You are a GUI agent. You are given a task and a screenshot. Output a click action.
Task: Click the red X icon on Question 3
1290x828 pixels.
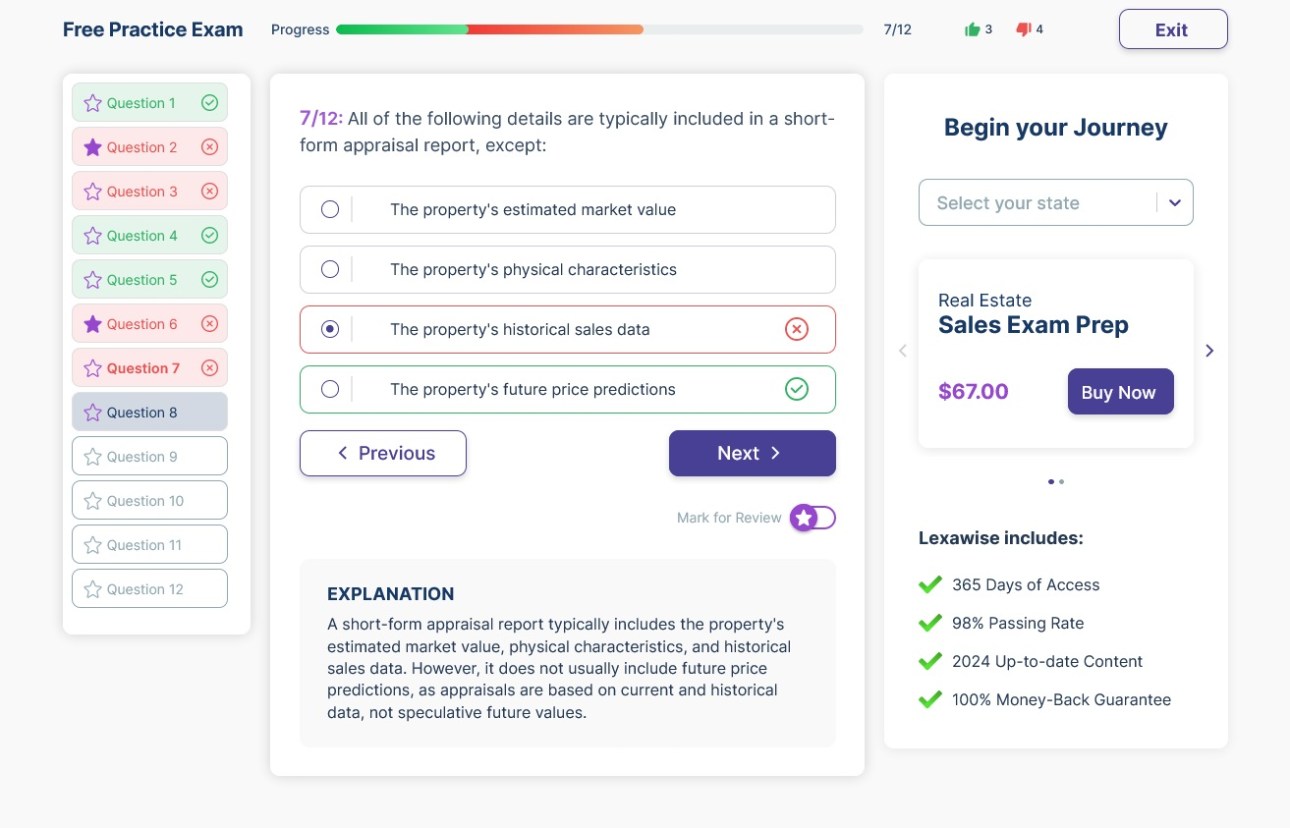(209, 191)
